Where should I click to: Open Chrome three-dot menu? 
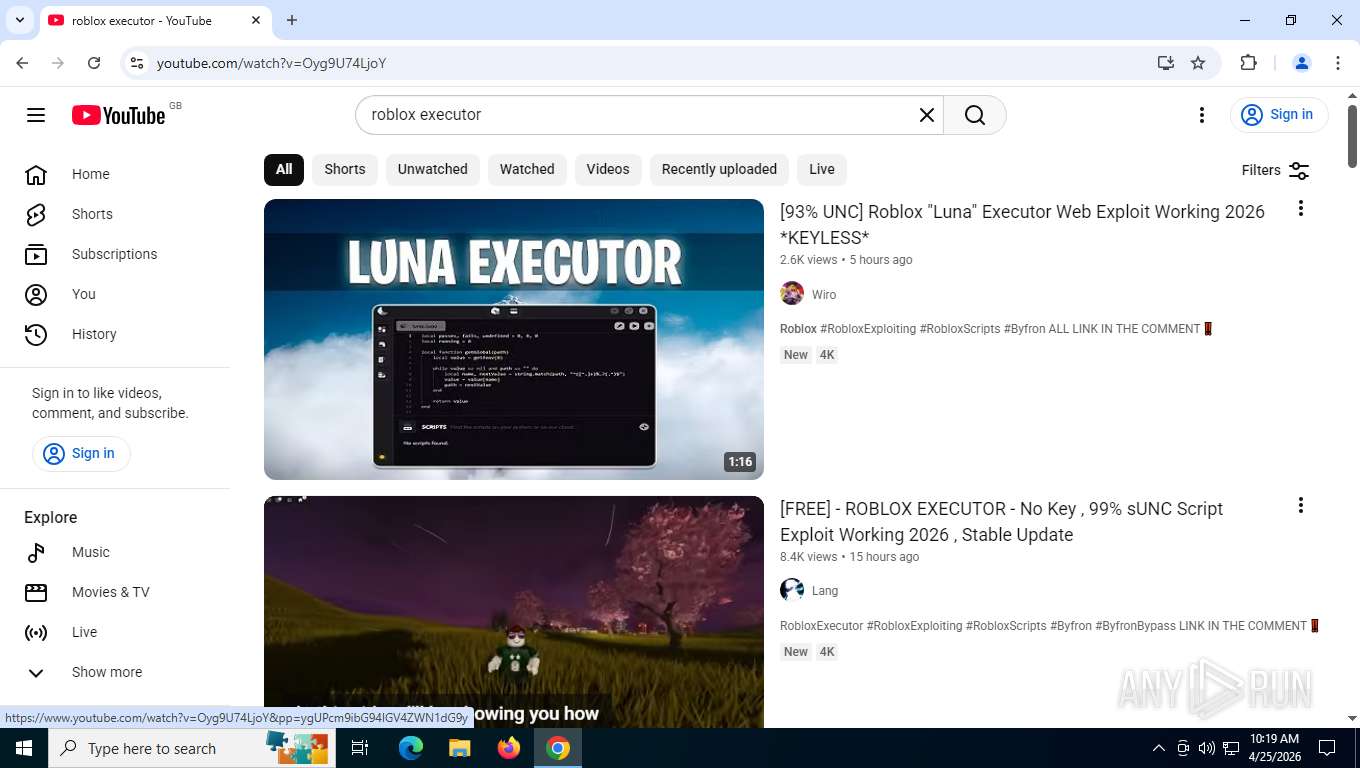[1338, 63]
